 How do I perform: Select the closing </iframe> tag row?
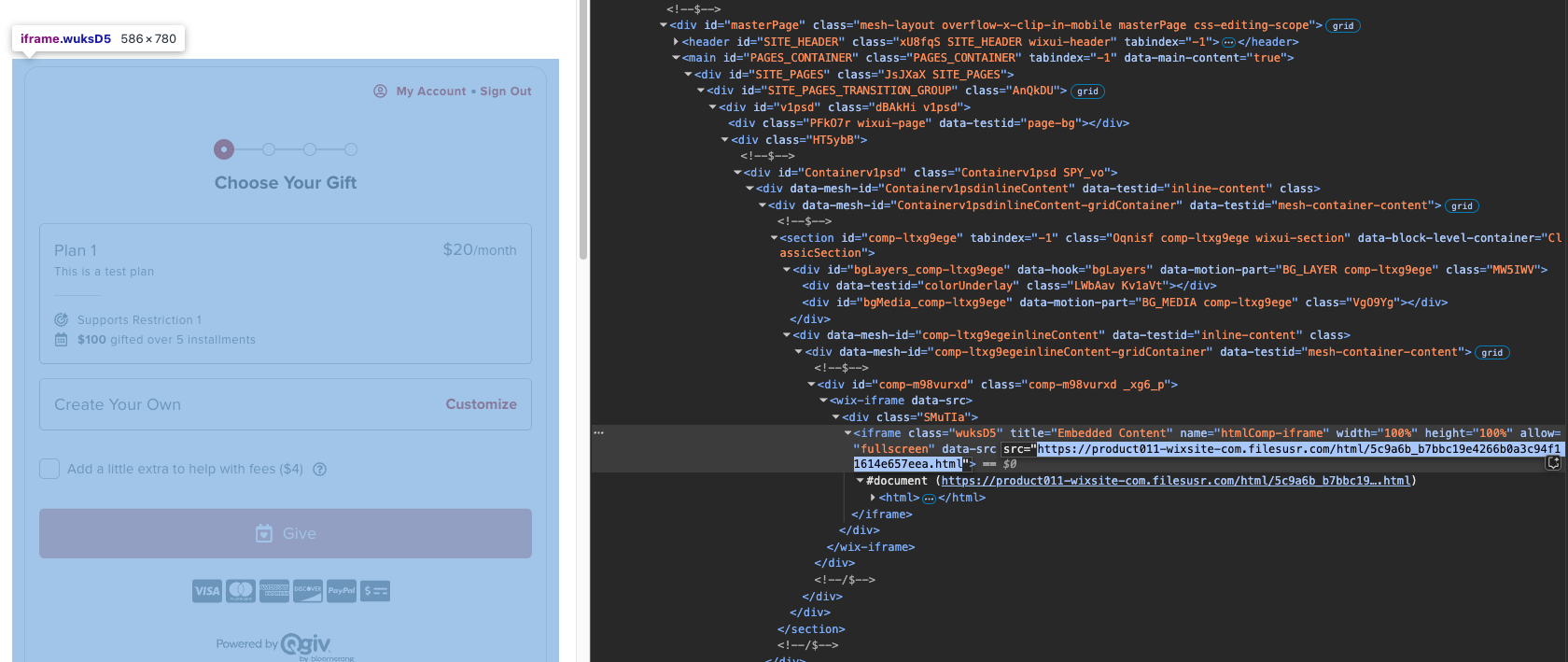pos(882,514)
